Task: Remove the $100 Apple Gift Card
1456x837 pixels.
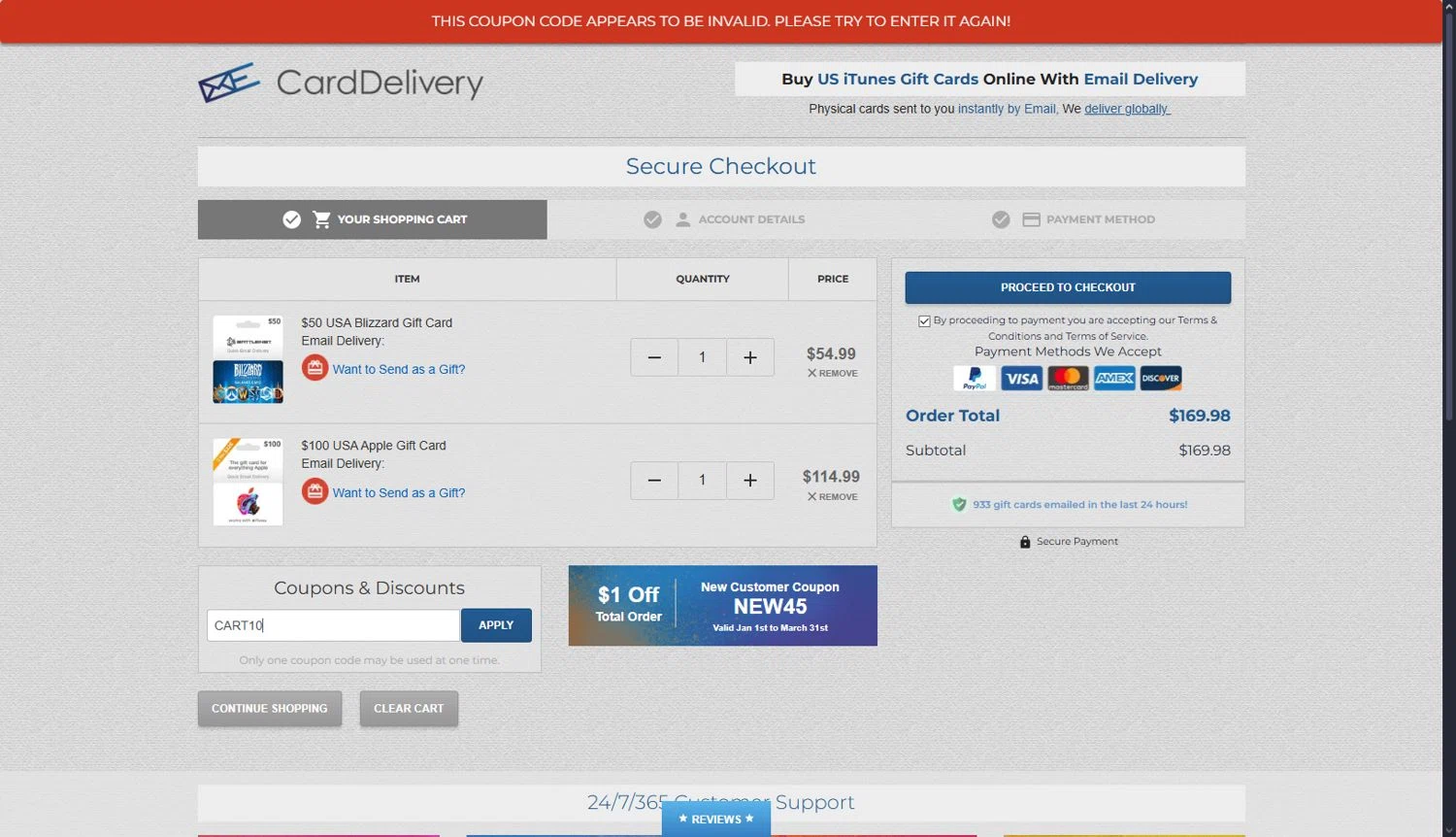Action: 833,496
